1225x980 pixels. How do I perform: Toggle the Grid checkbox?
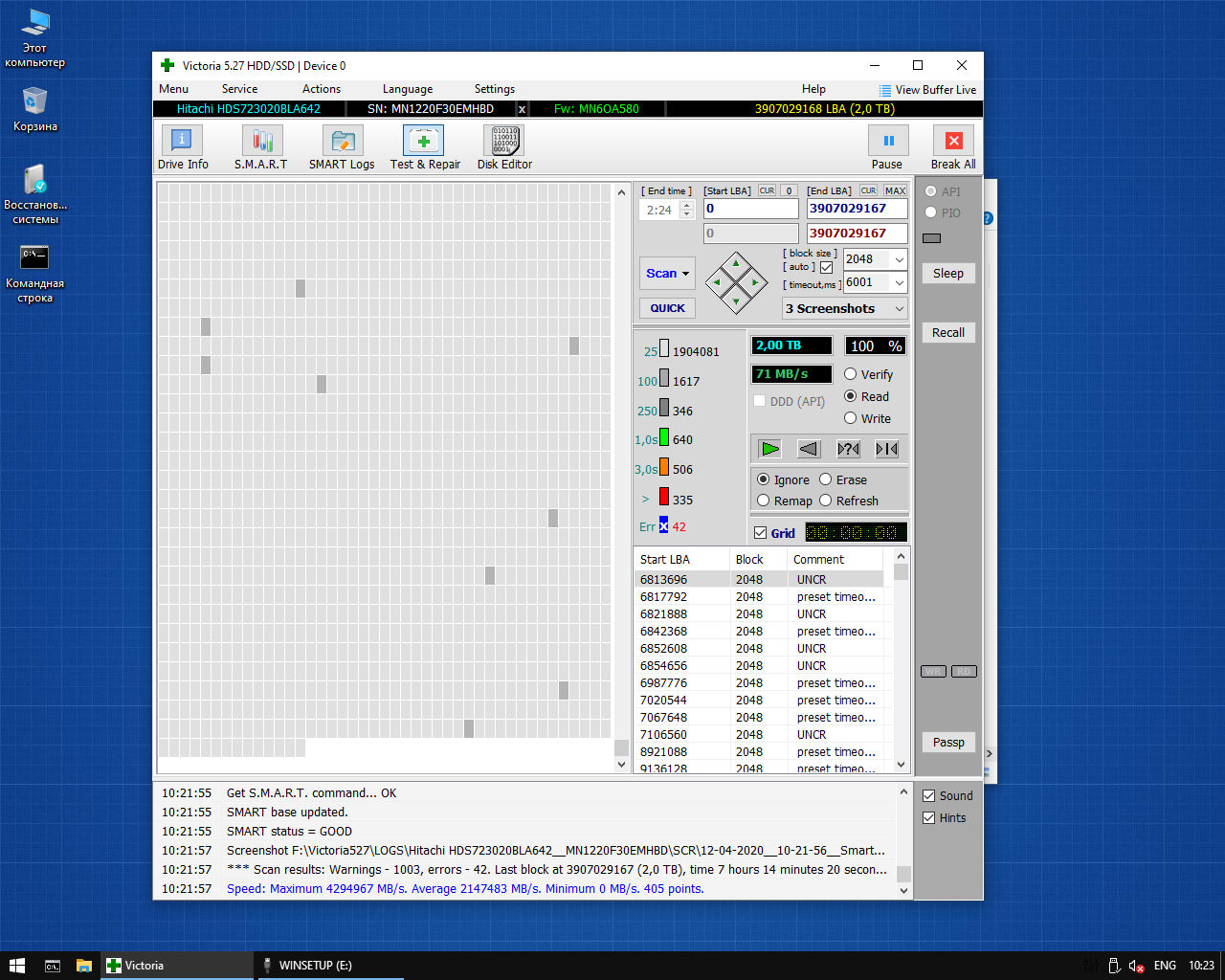tap(760, 533)
